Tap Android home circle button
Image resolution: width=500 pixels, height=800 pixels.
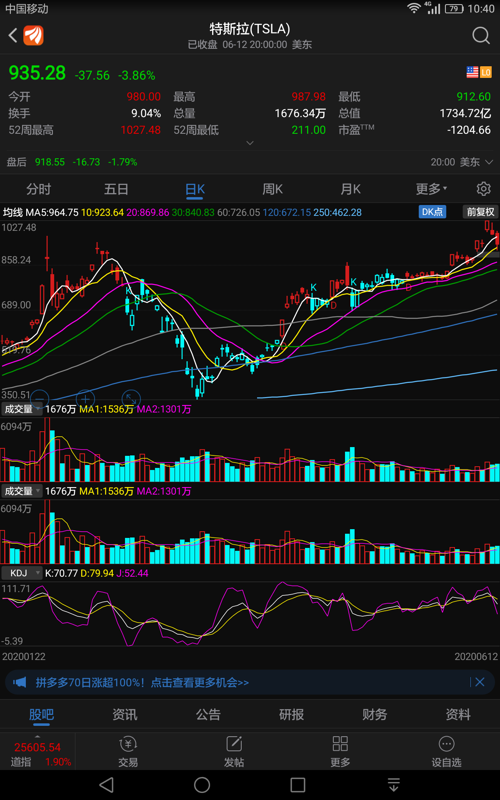(x=202, y=785)
